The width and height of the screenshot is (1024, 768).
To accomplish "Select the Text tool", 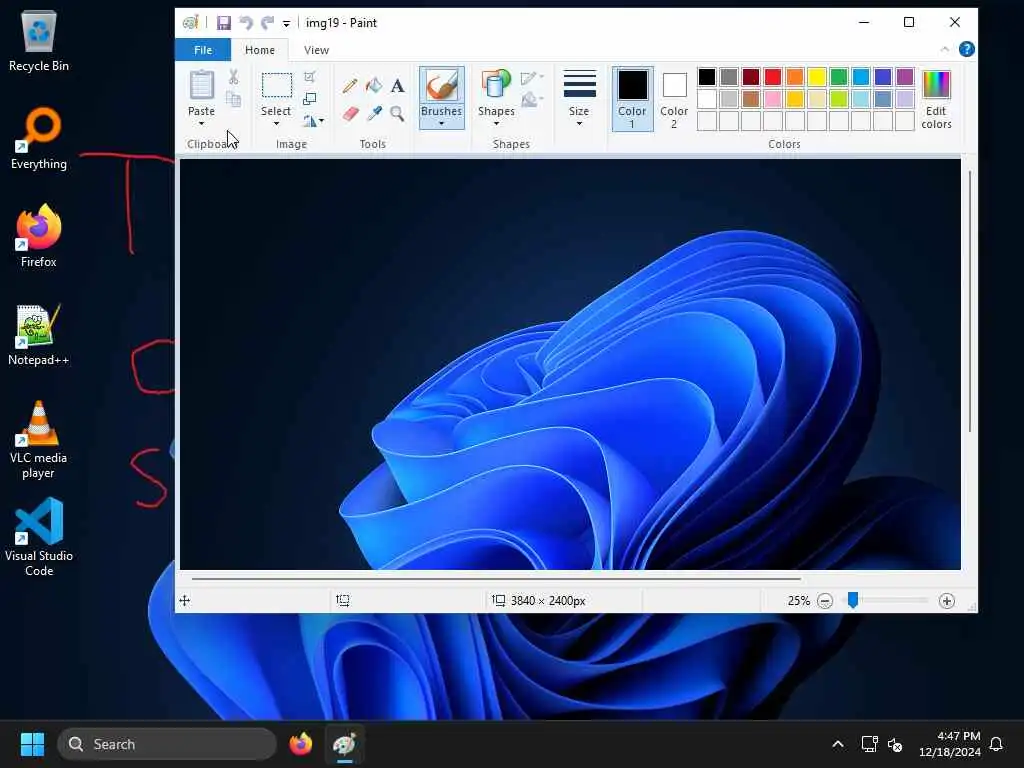I will point(397,86).
